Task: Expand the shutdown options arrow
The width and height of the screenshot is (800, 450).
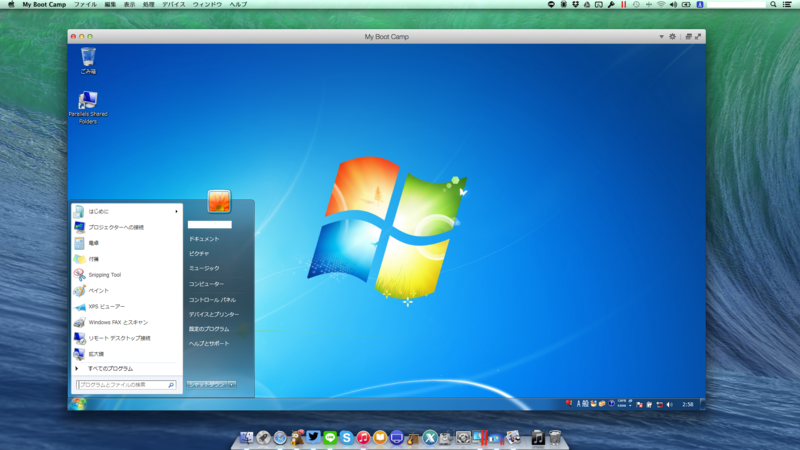Action: [x=232, y=384]
